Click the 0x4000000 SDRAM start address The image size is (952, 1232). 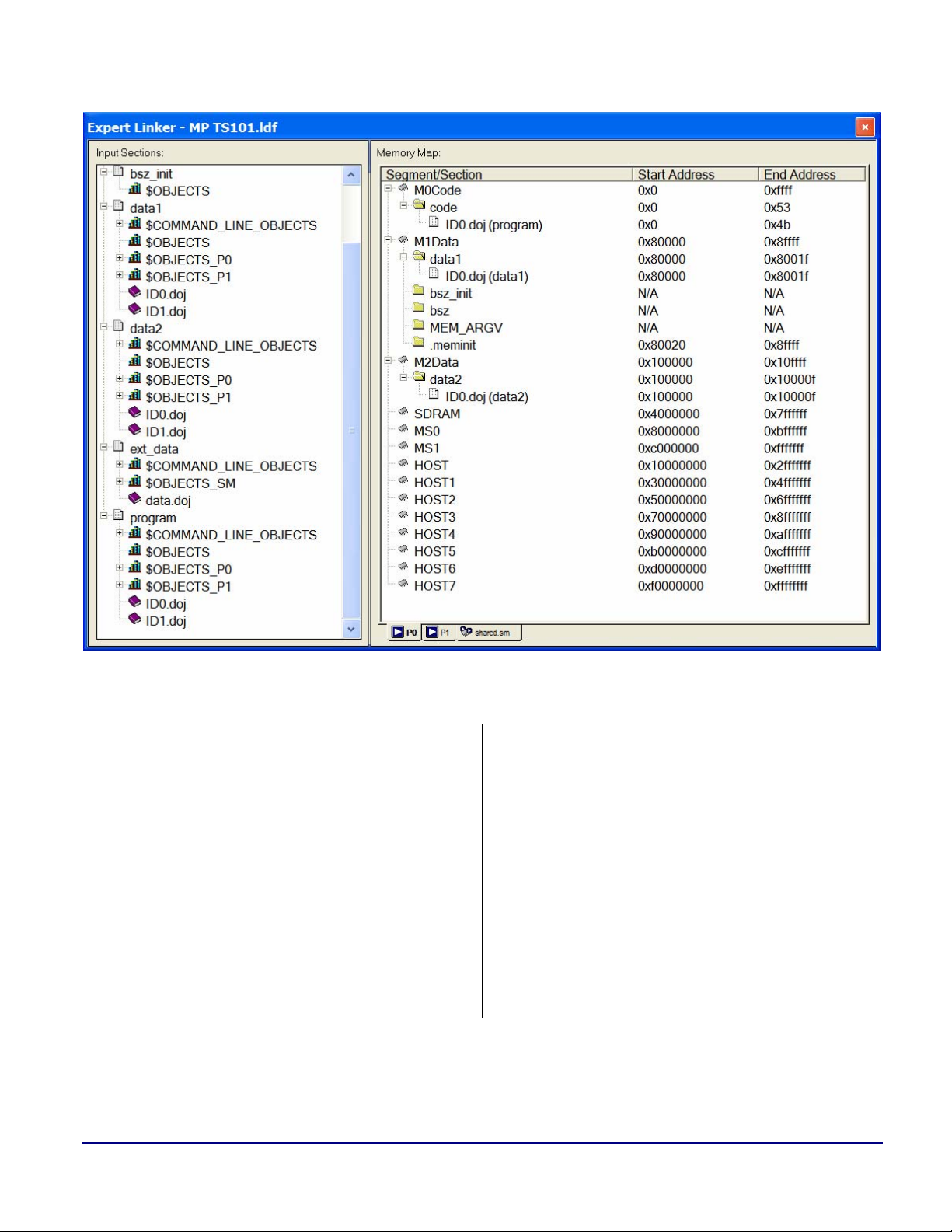668,414
